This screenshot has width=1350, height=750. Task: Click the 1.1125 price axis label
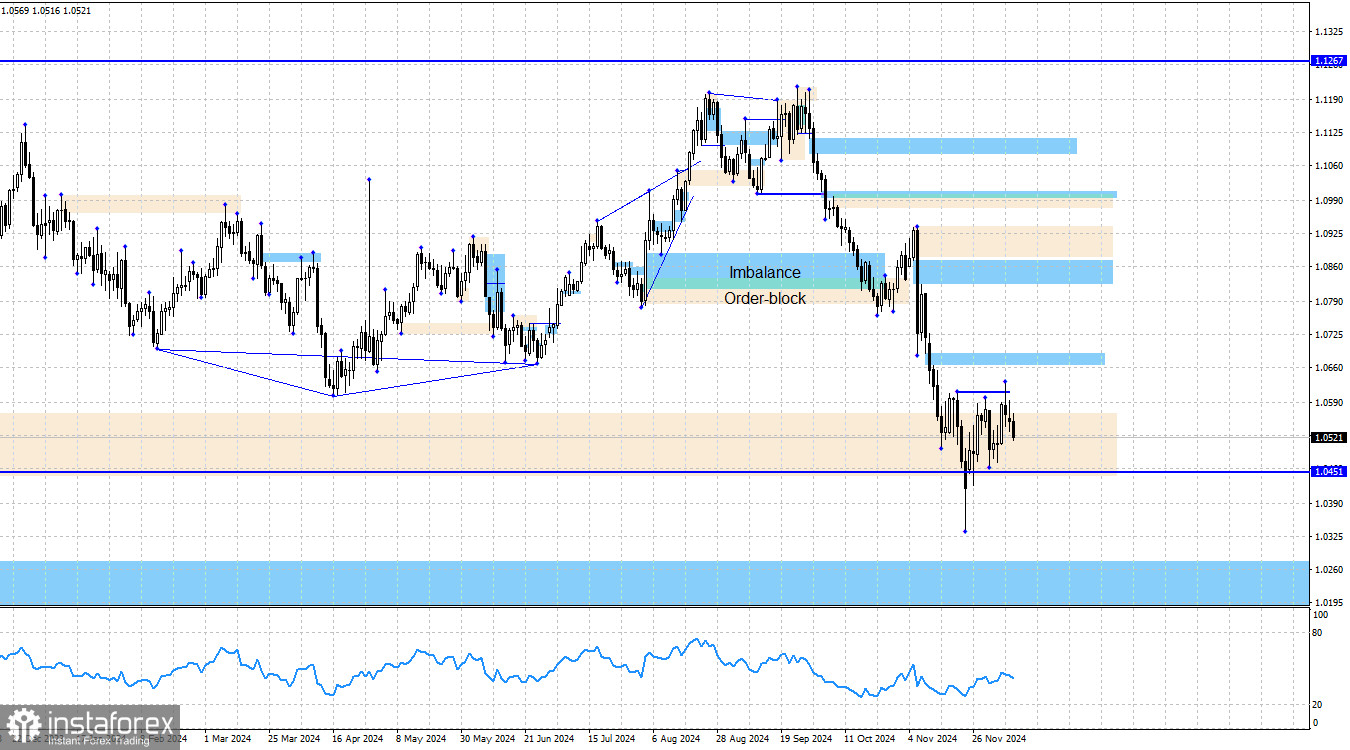point(1330,133)
